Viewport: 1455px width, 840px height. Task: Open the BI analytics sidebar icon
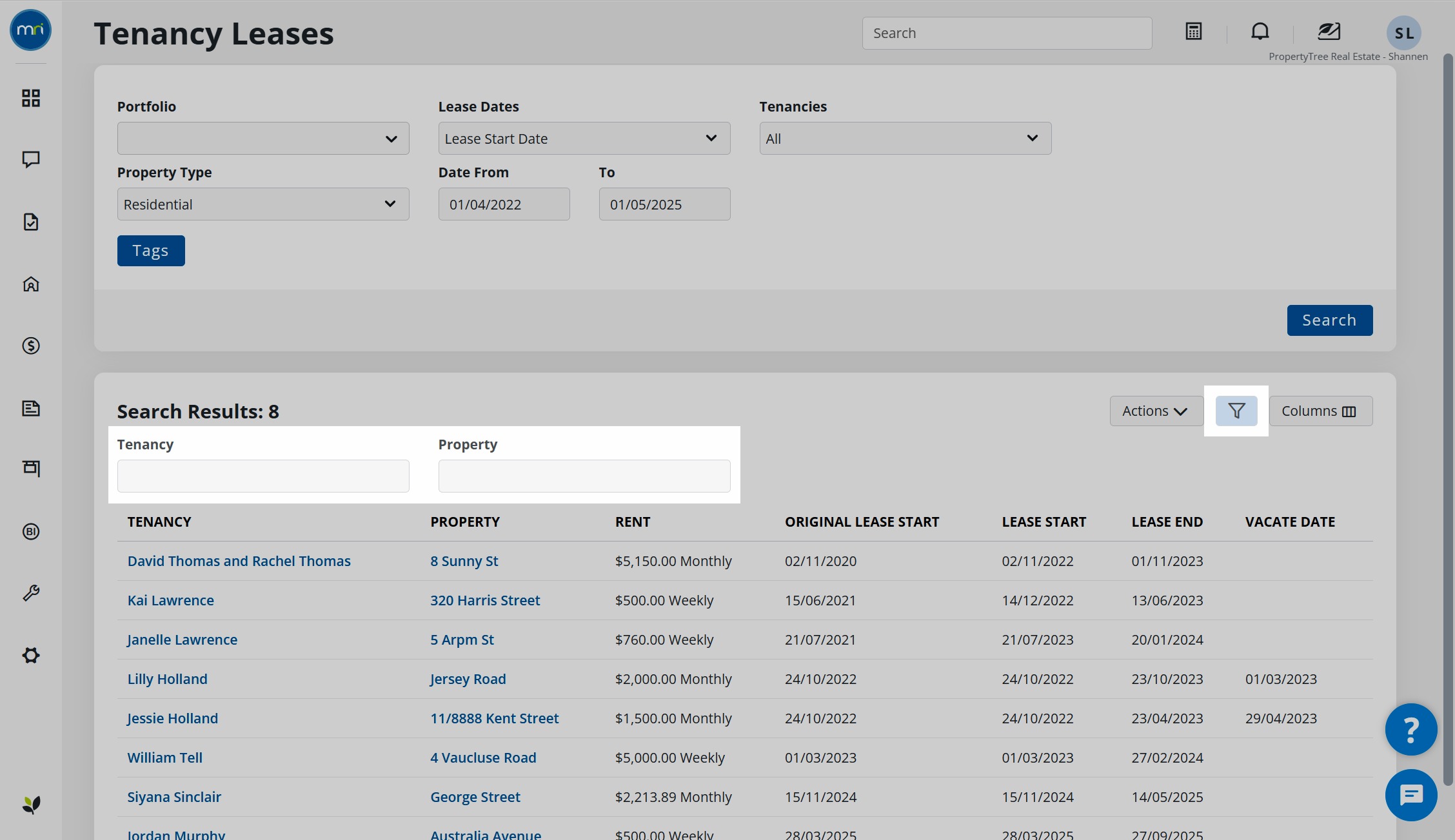tap(31, 532)
